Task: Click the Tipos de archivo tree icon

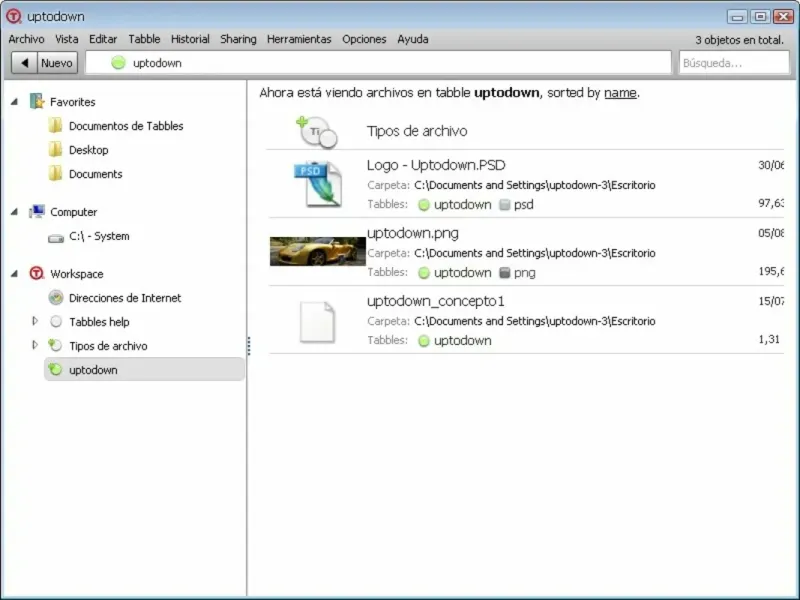Action: (x=55, y=345)
